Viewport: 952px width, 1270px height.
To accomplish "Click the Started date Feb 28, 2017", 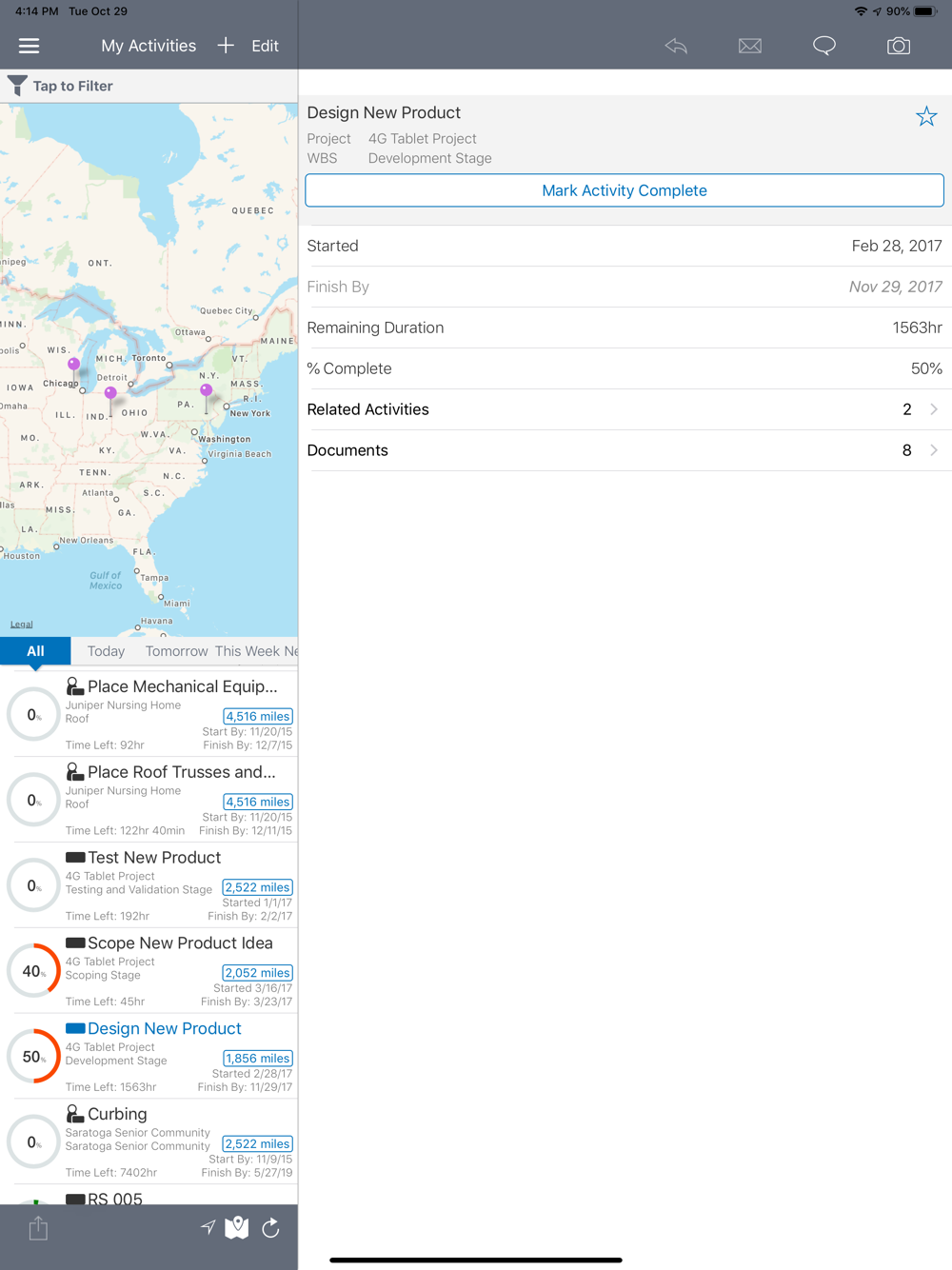I will (897, 246).
